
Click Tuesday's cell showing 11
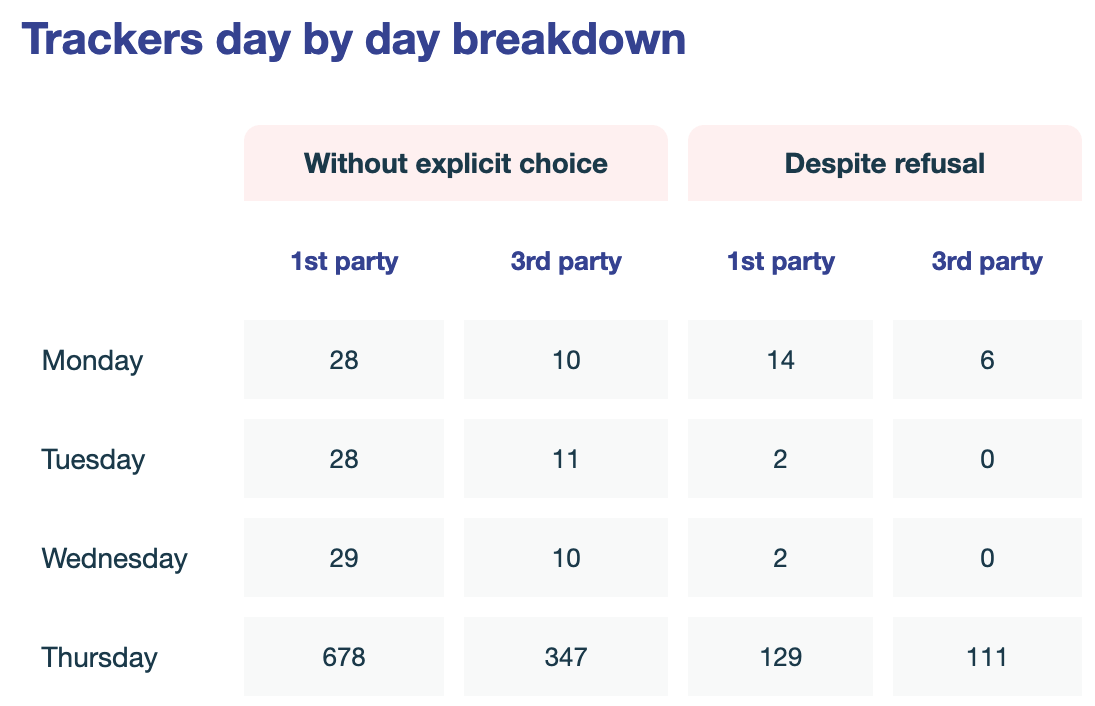coord(566,460)
